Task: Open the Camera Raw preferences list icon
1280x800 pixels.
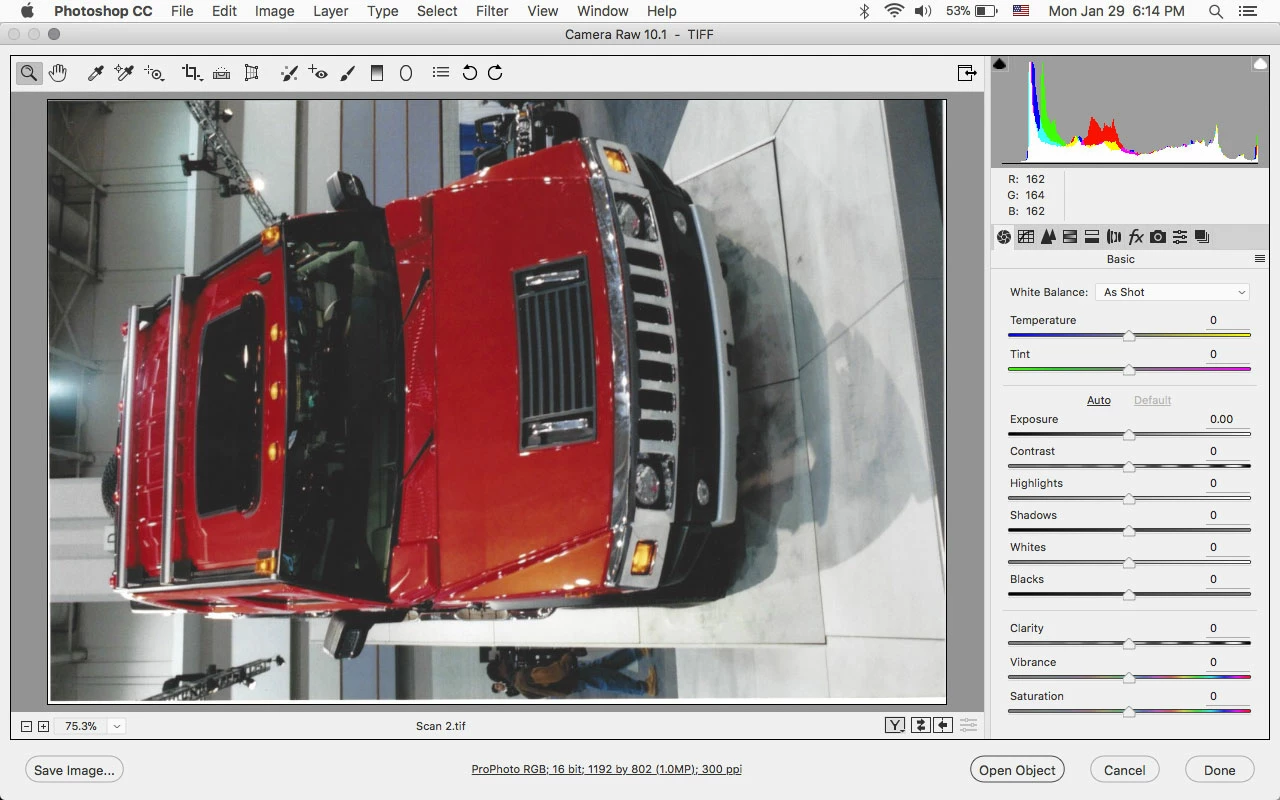Action: (440, 73)
